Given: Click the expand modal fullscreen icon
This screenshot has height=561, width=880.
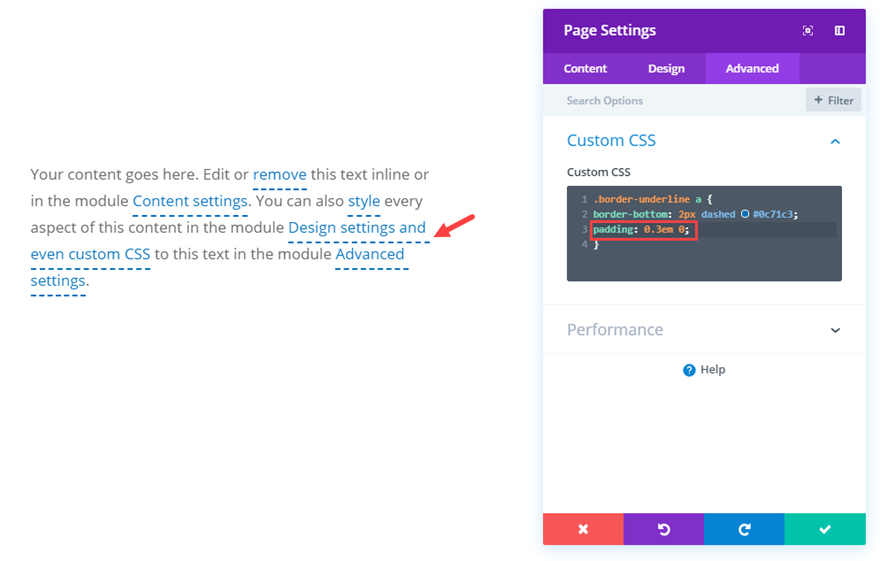Looking at the screenshot, I should [808, 31].
